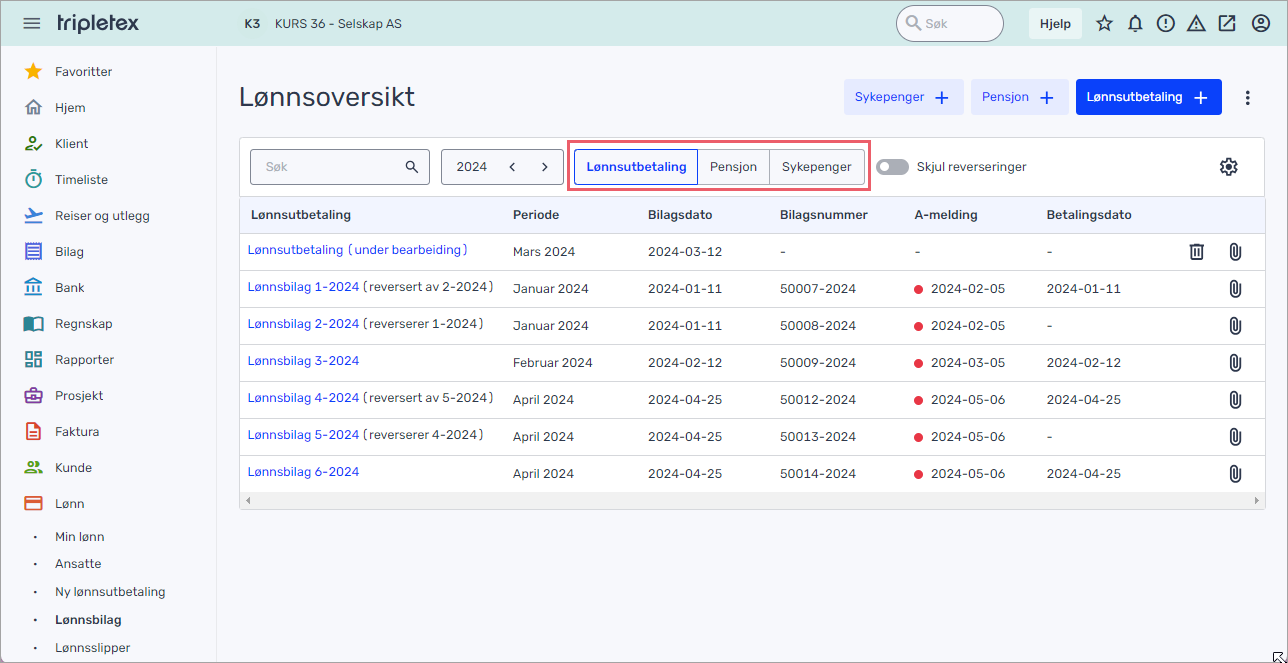Open Lønnsbilag 4-2024 link
1288x663 pixels.
click(x=303, y=398)
